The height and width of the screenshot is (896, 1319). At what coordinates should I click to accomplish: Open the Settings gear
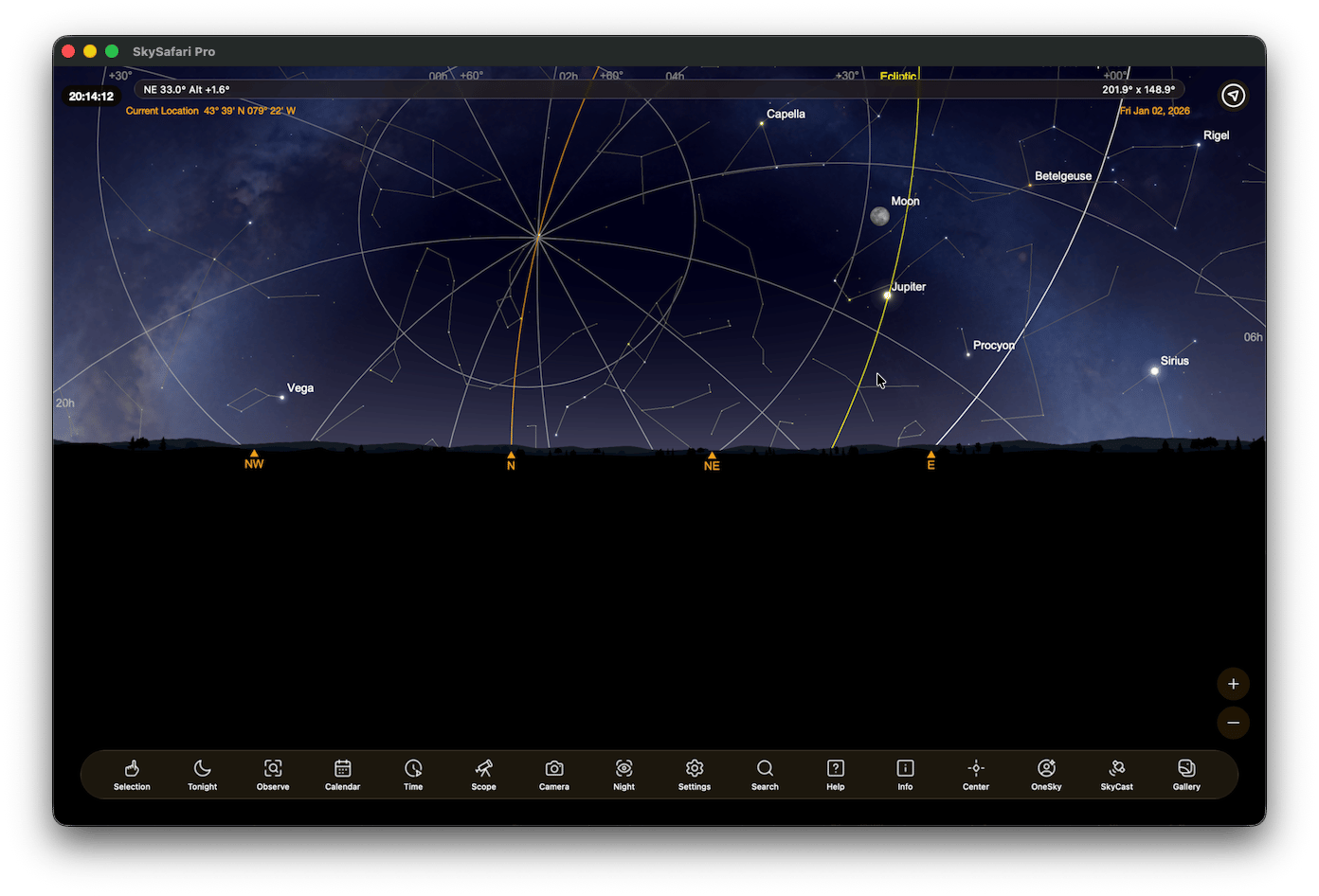coord(695,774)
